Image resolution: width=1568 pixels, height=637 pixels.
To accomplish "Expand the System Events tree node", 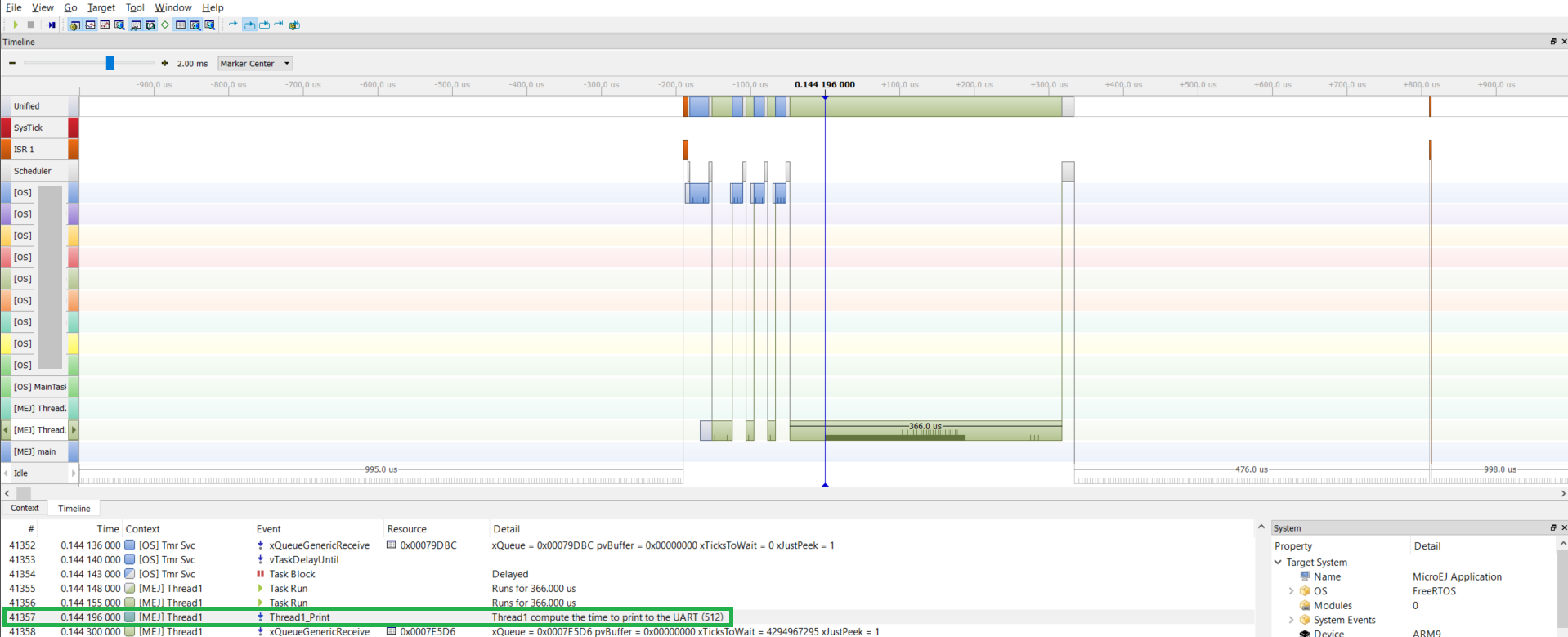I will tap(1292, 620).
